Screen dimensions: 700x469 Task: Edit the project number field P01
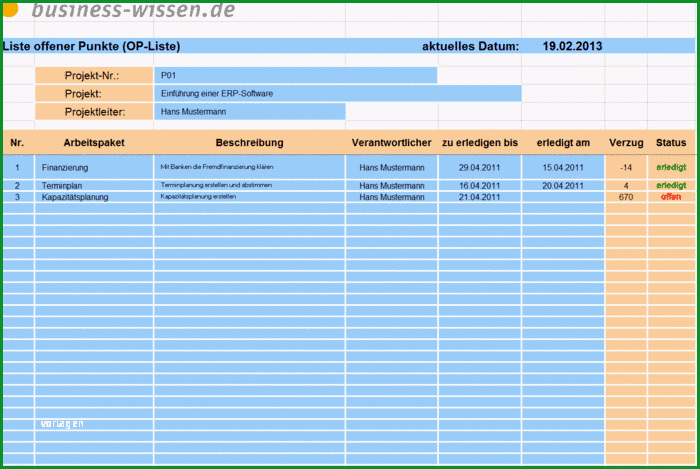pos(296,75)
